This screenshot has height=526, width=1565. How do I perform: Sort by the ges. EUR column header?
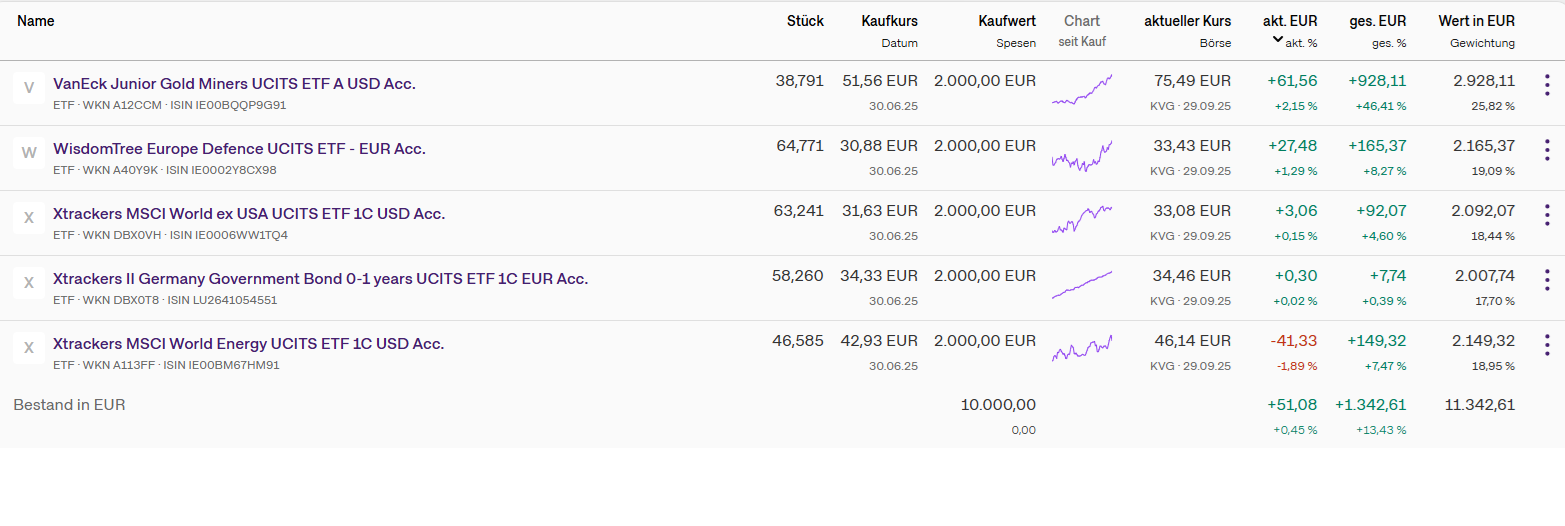click(x=1377, y=21)
